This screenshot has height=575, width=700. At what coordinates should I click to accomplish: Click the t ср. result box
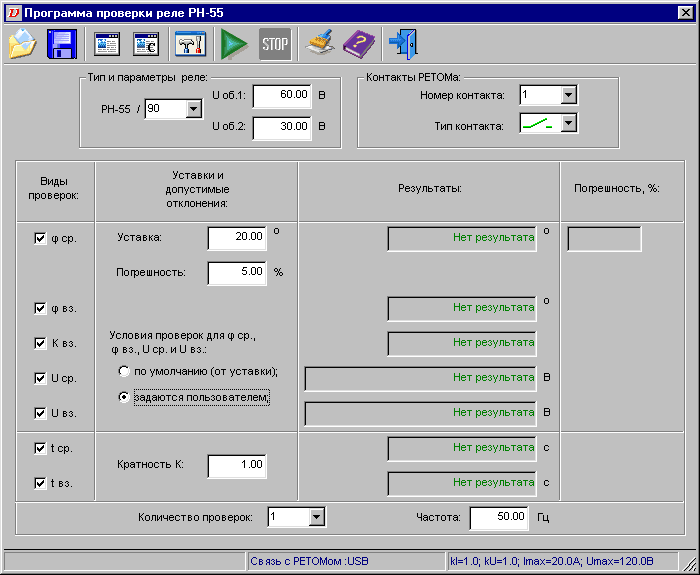pyautogui.click(x=462, y=448)
